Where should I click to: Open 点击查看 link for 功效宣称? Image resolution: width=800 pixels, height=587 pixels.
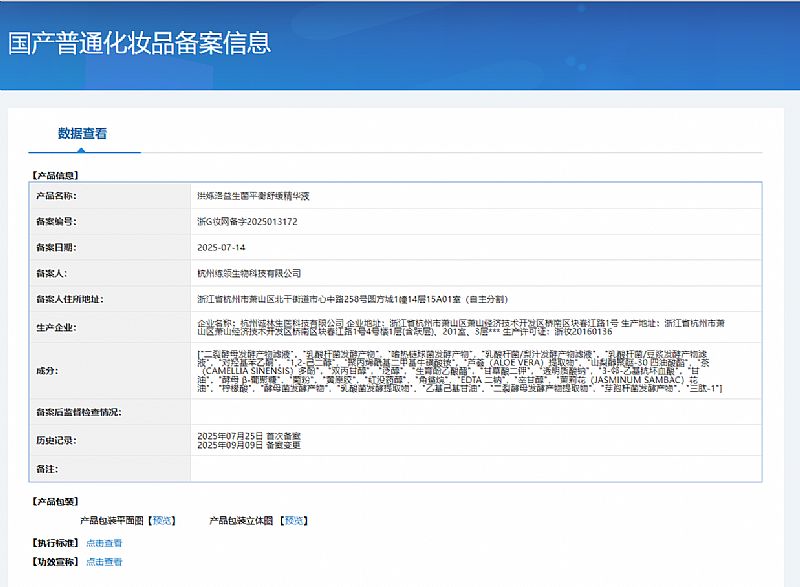coord(104,562)
